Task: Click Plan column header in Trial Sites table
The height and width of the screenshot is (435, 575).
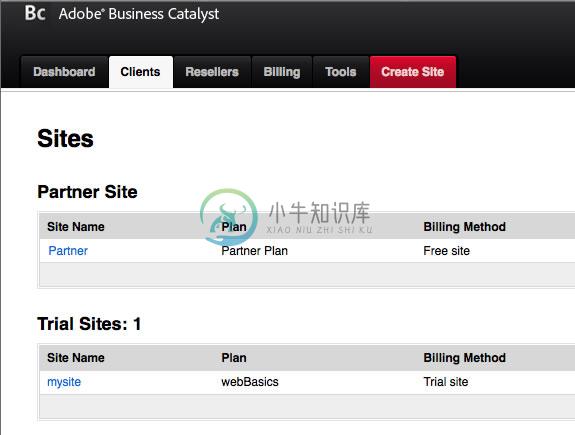Action: 234,358
